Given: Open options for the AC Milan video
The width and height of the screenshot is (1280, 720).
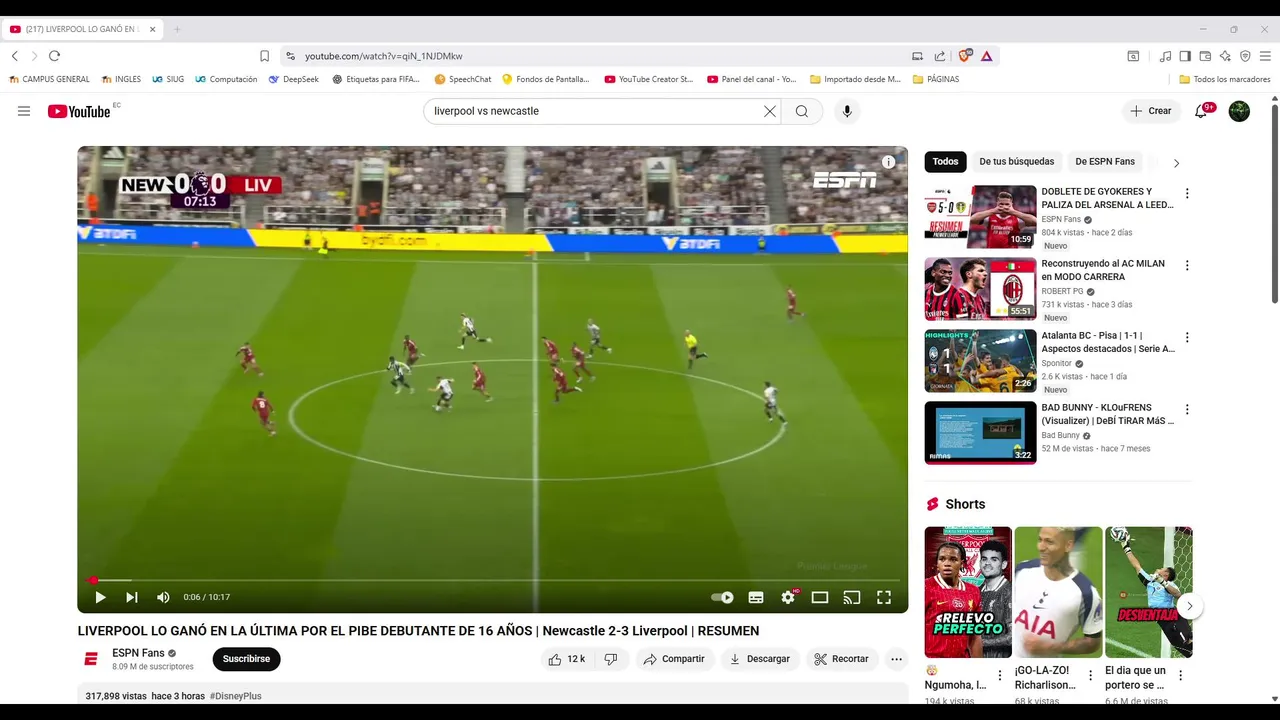Looking at the screenshot, I should pos(1187,265).
